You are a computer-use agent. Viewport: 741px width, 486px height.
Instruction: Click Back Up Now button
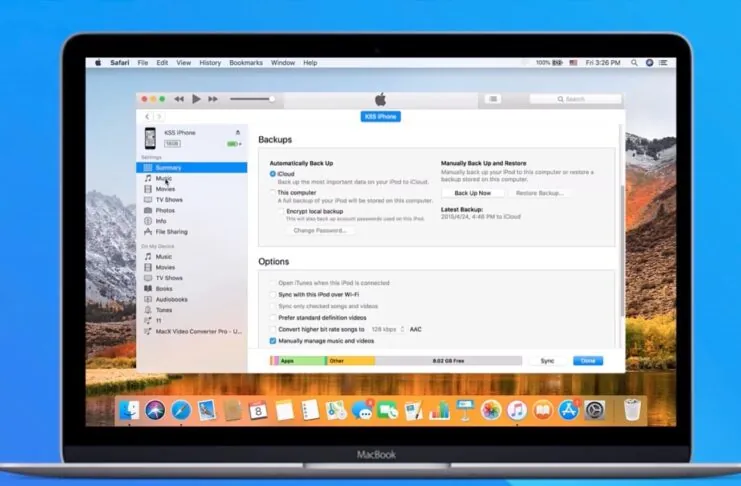click(x=473, y=193)
